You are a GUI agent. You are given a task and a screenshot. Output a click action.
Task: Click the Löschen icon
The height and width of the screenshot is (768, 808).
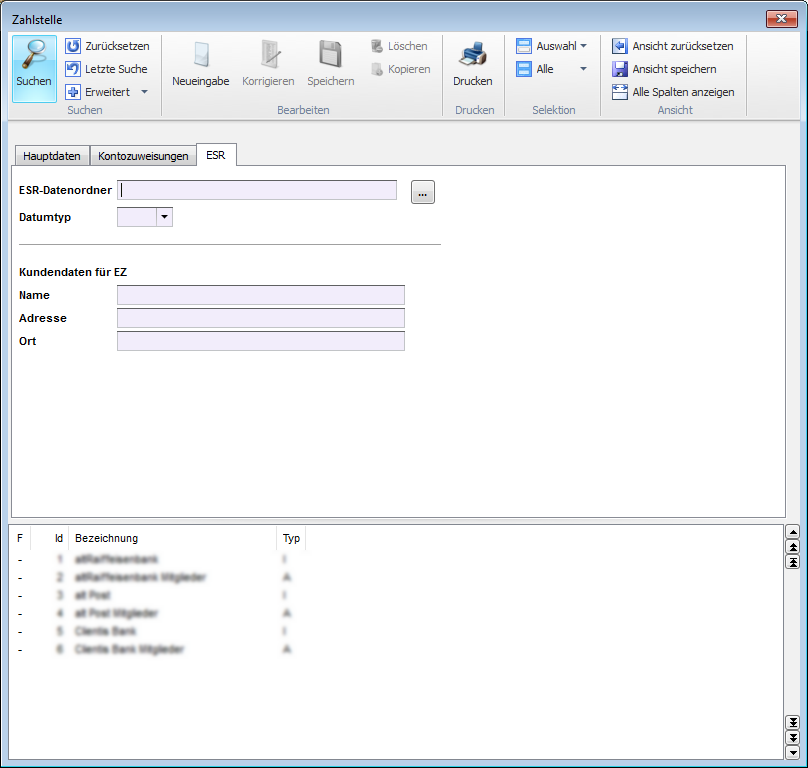377,46
